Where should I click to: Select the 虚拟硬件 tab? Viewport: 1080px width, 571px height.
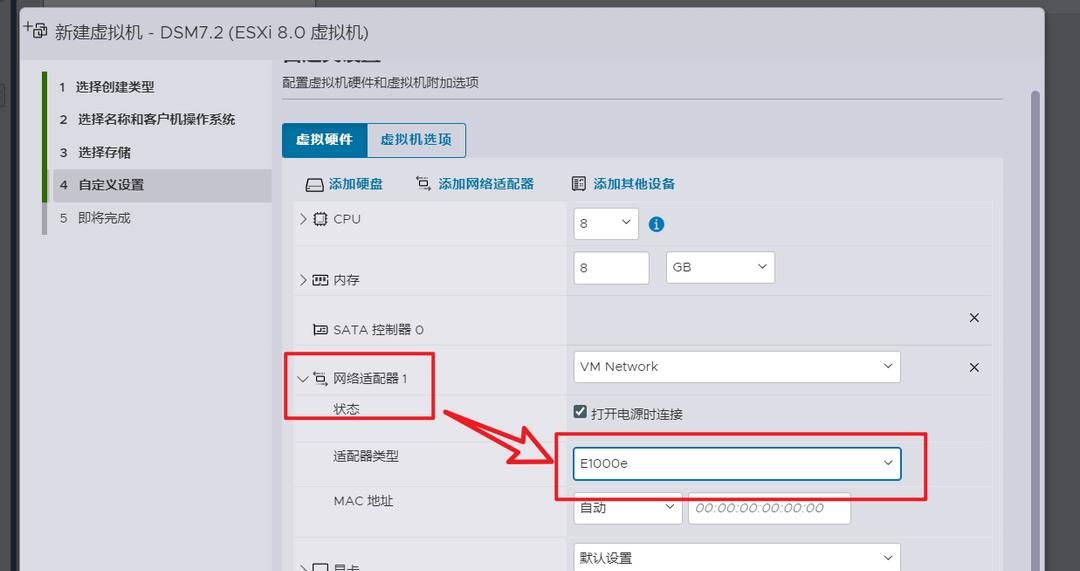pos(324,140)
